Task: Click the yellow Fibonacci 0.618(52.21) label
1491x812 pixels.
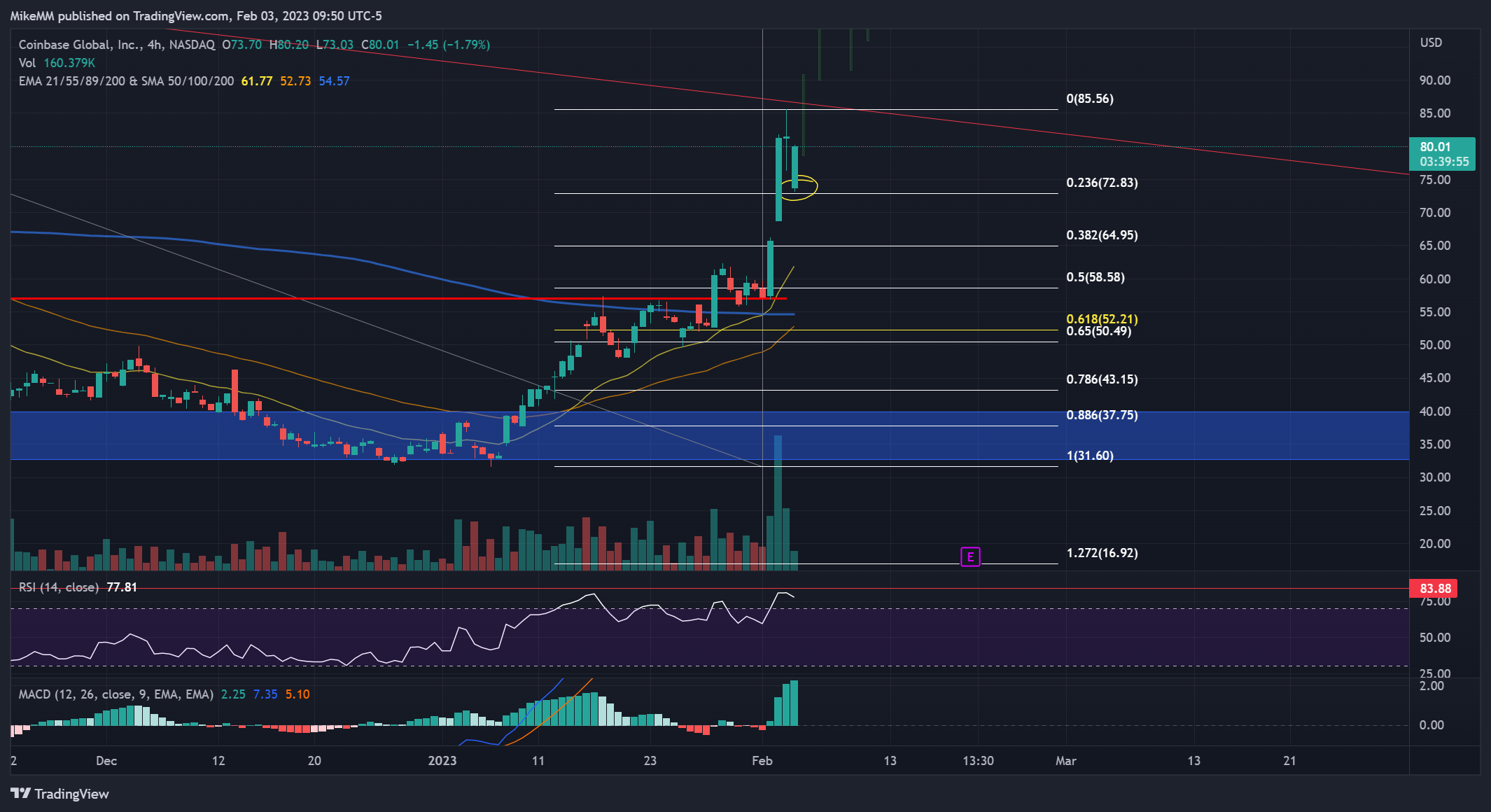Action: coord(1102,319)
